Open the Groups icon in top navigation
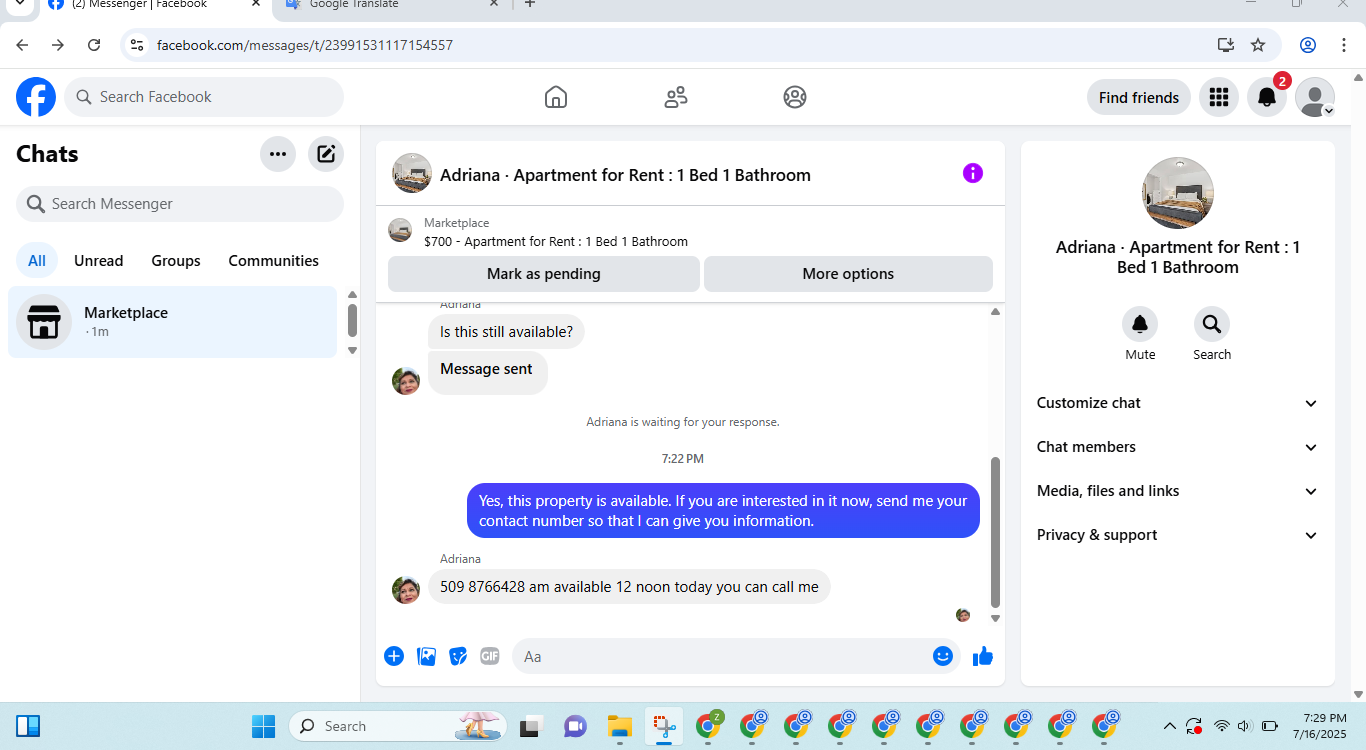The image size is (1366, 750). 795,97
